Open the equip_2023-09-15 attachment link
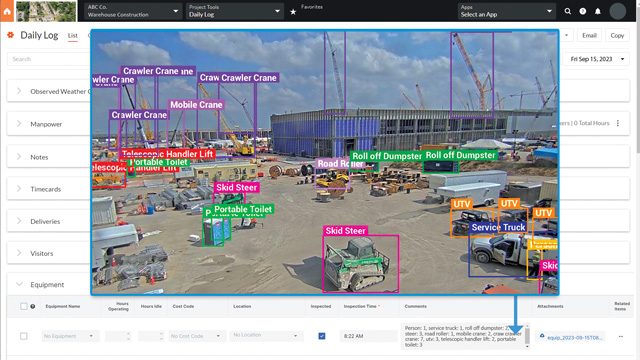This screenshot has width=640, height=360. point(574,338)
